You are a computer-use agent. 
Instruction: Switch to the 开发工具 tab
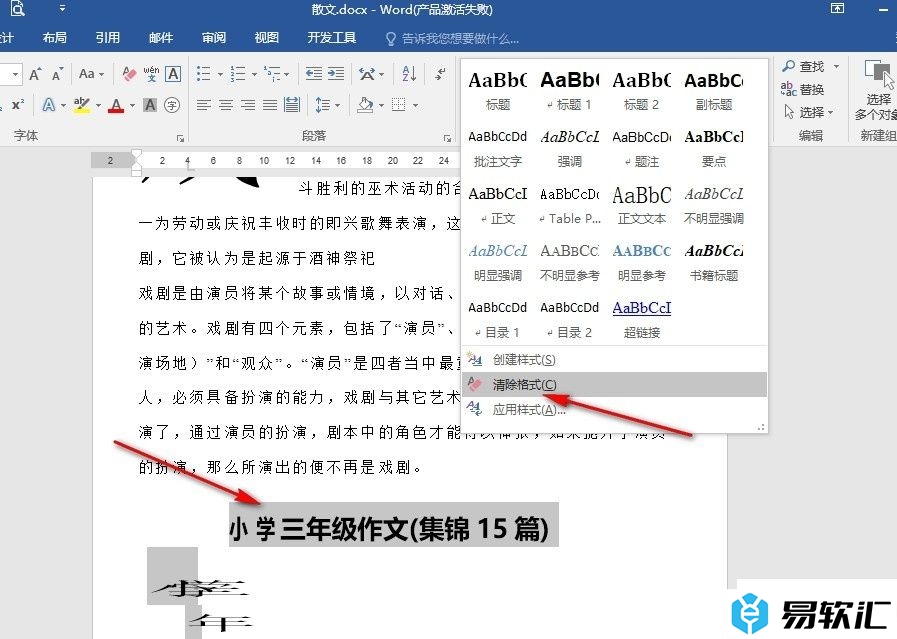point(332,38)
